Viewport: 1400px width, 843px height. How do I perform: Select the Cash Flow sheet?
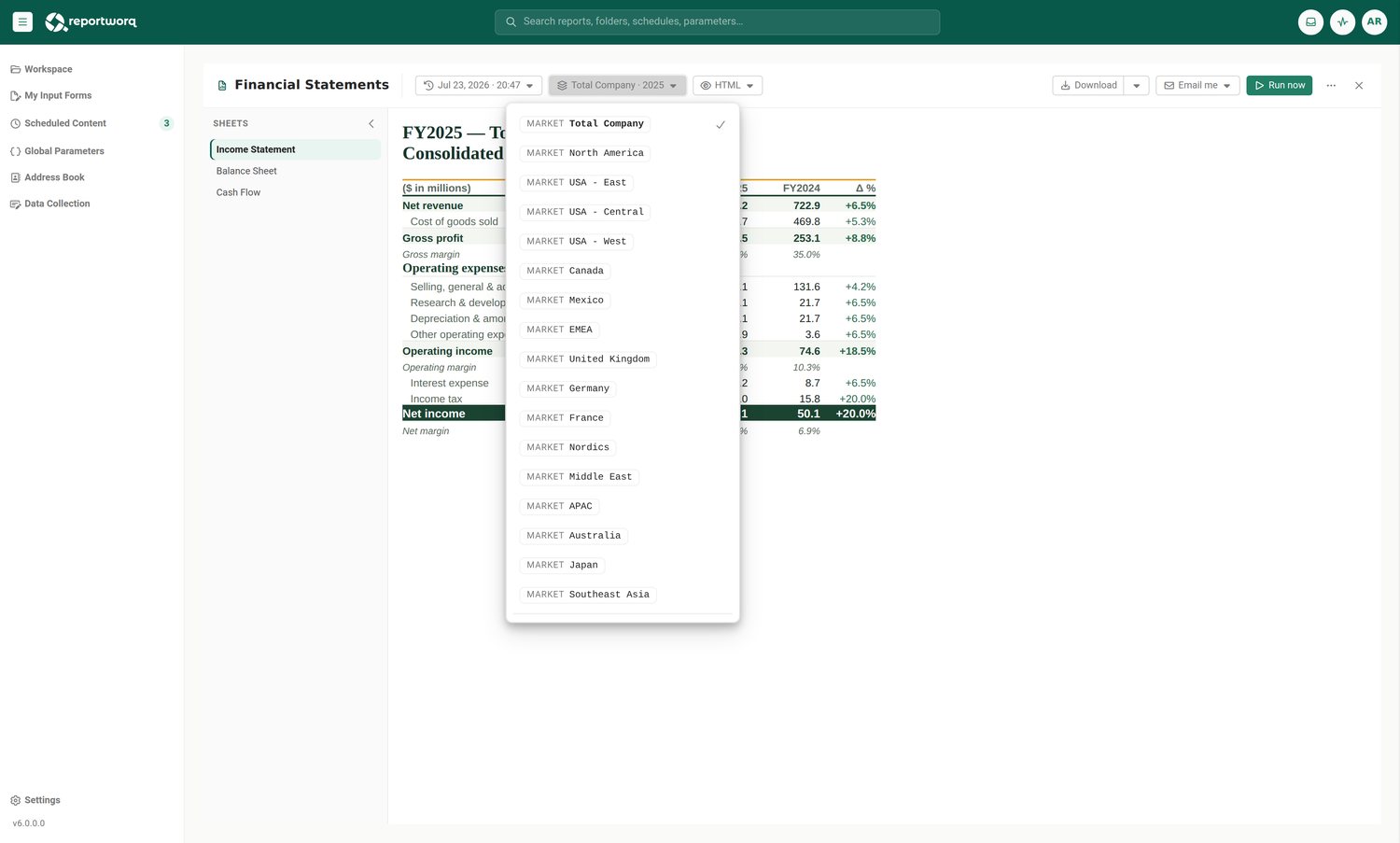point(295,192)
